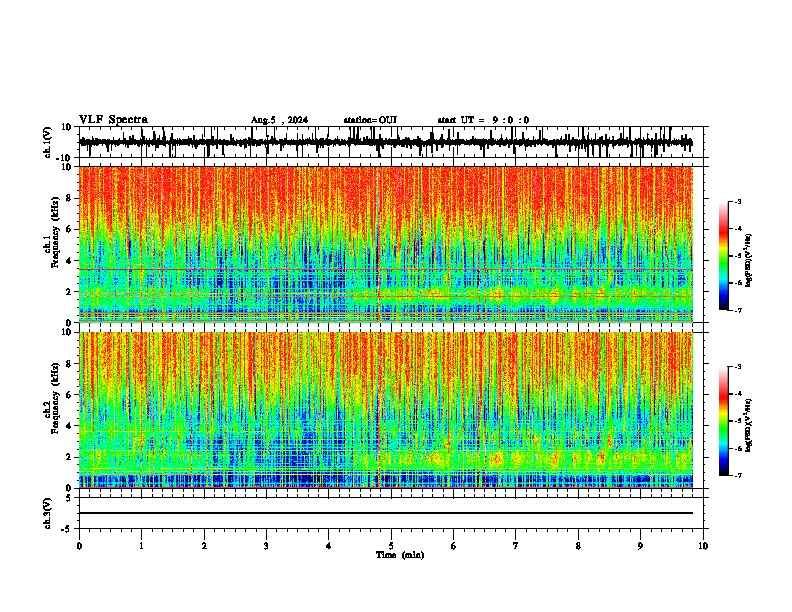Click the "VLF Spectra" title text

[x=113, y=120]
